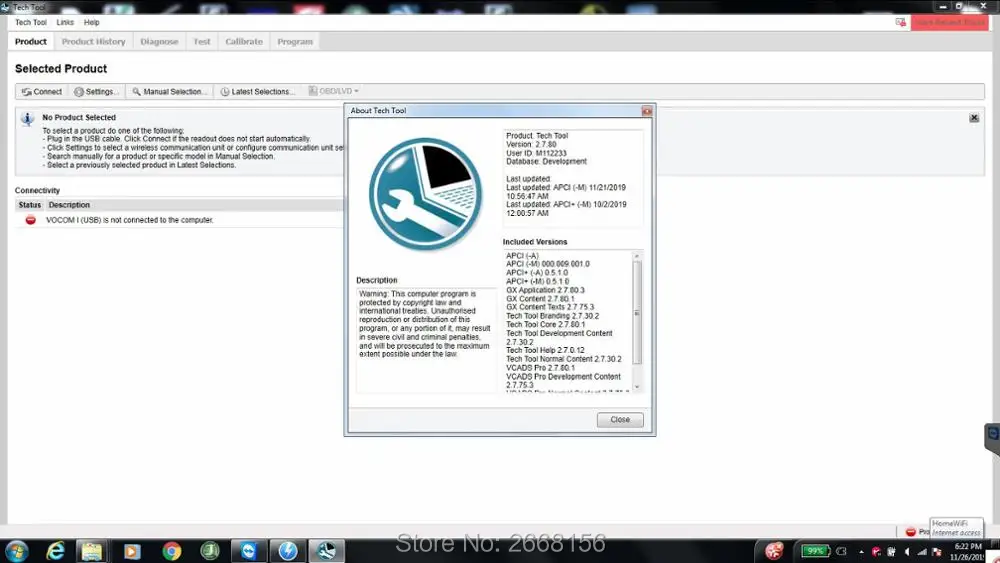Click the 99% battery indicator
Image resolution: width=1000 pixels, height=563 pixels.
(815, 551)
